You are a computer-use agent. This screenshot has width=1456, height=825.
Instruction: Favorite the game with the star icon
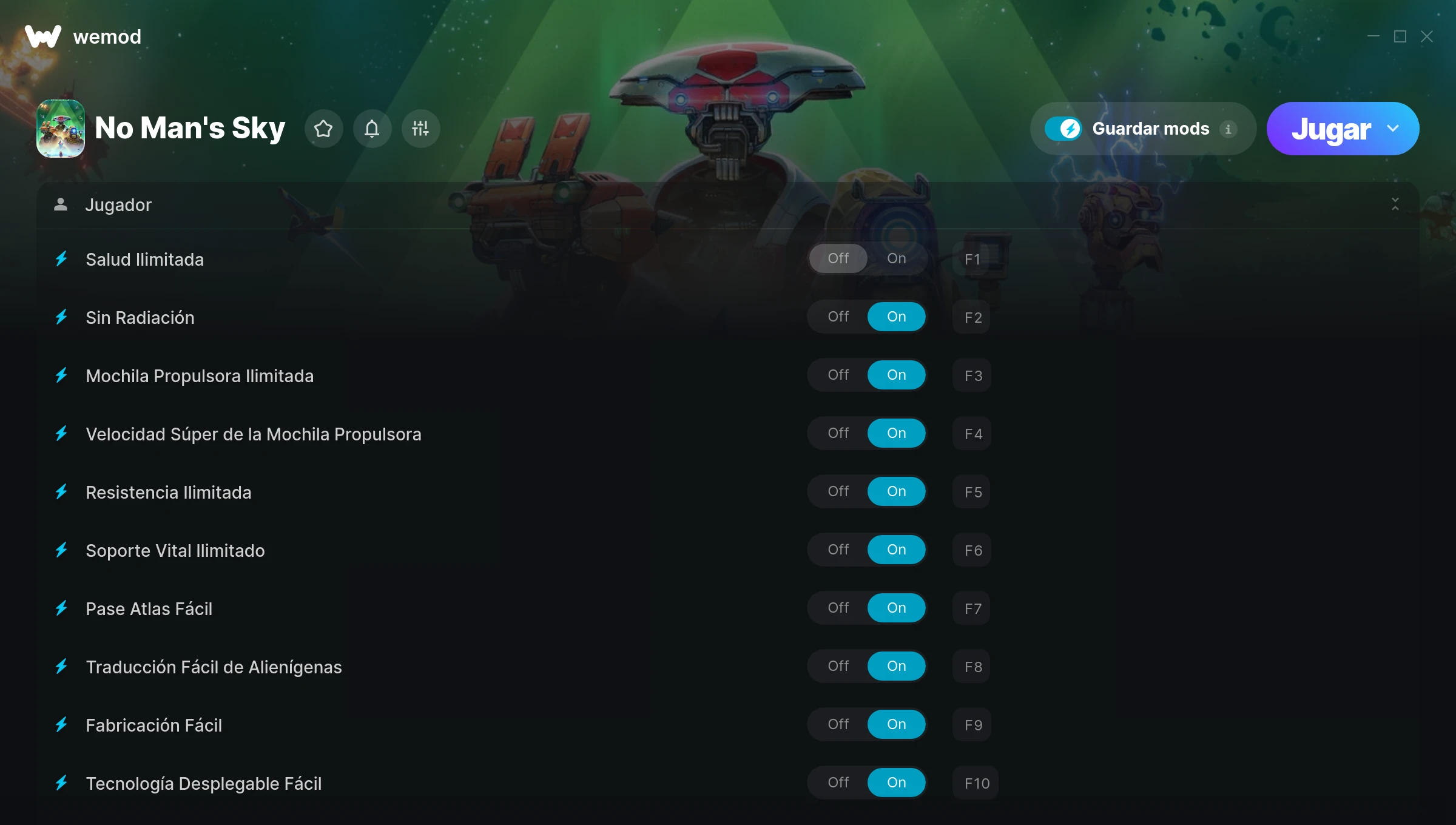tap(323, 129)
